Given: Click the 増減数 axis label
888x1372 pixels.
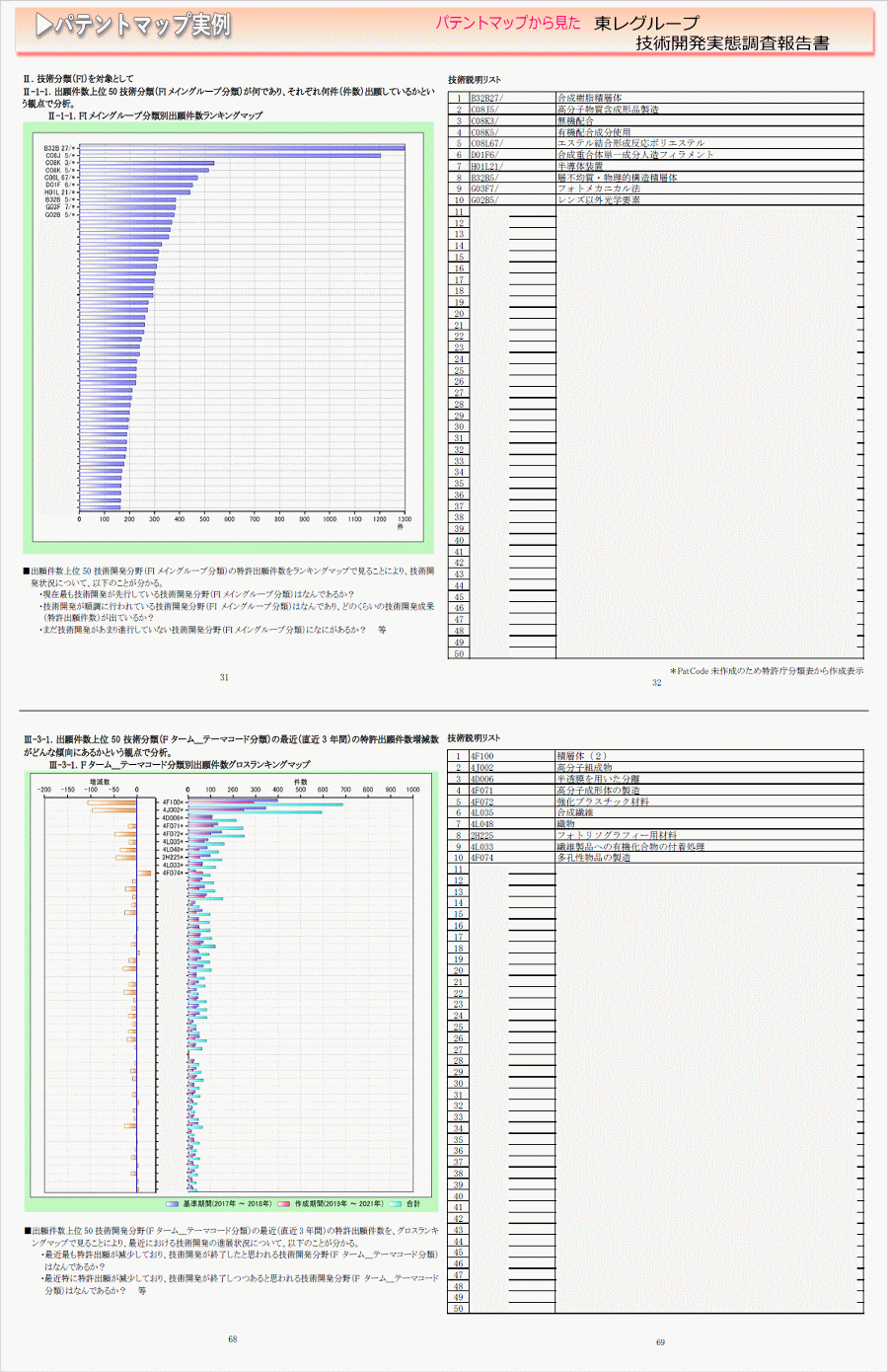Looking at the screenshot, I should coord(100,782).
